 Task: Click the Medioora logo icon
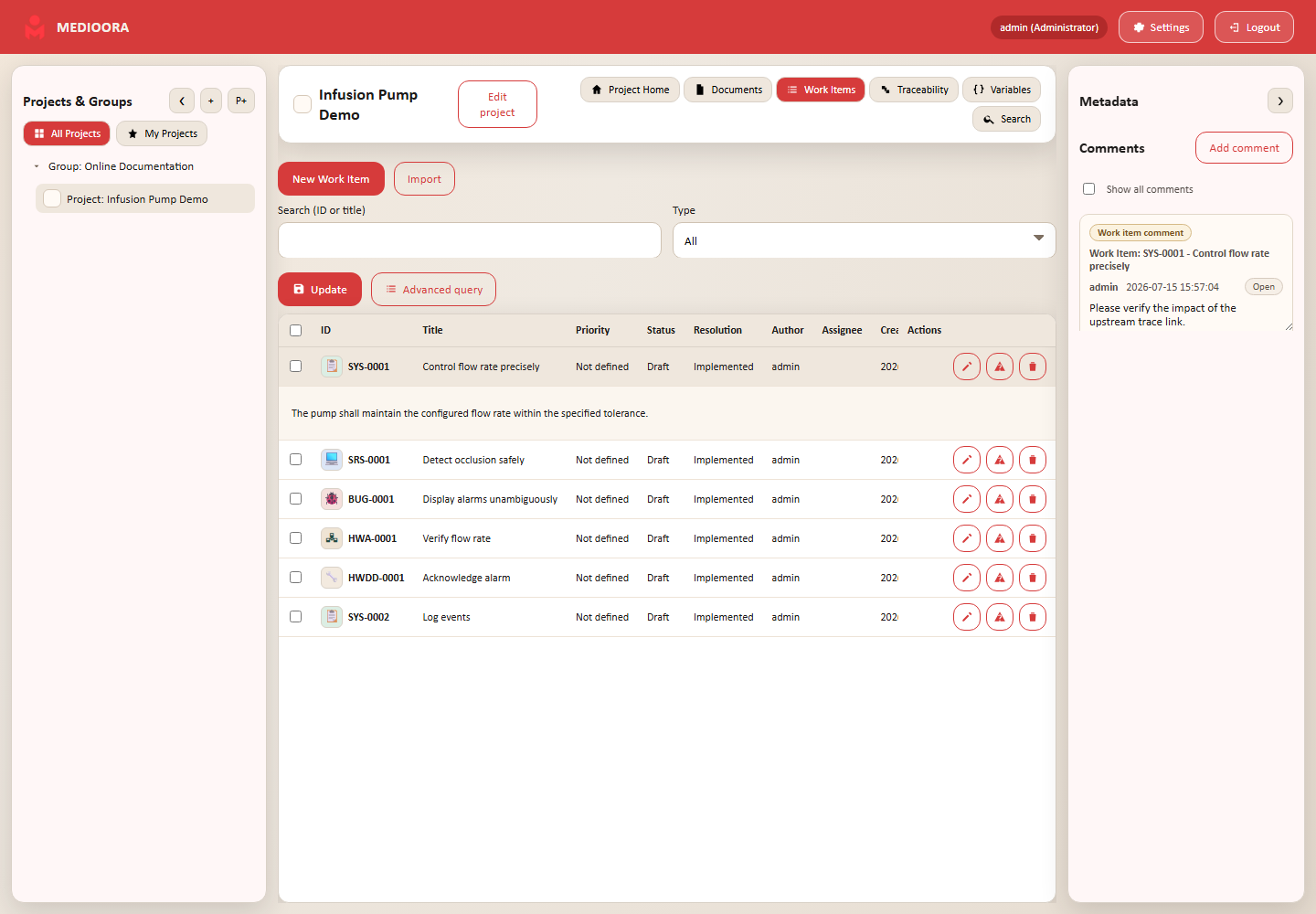[x=35, y=27]
